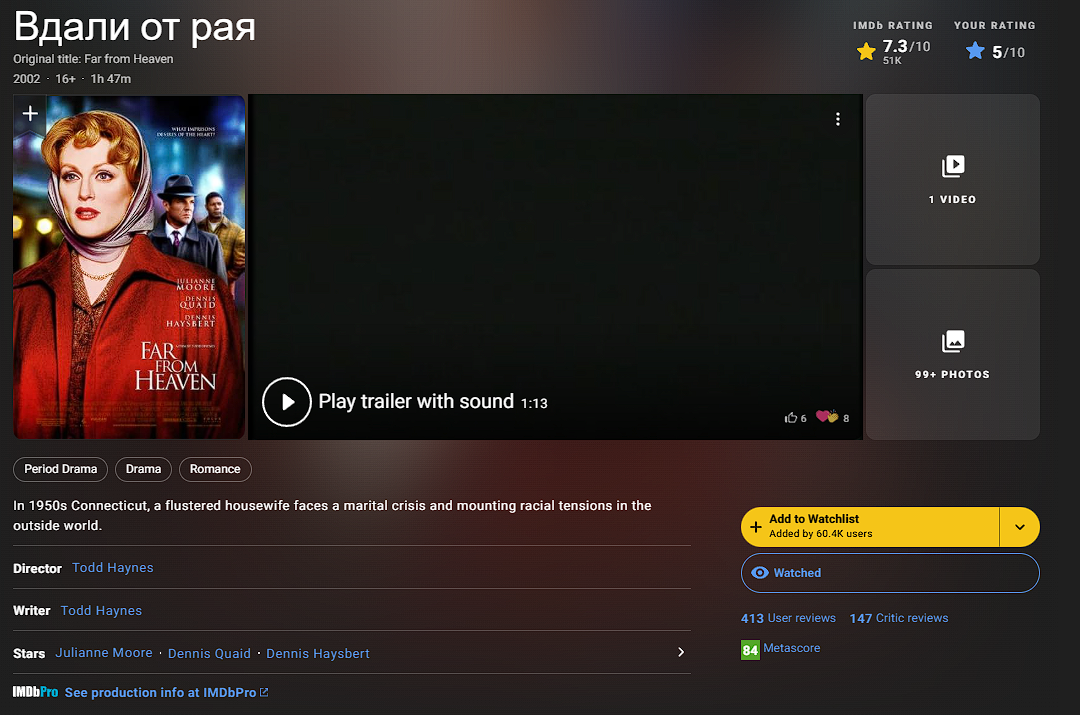The width and height of the screenshot is (1080, 715).
Task: Click the IMDbPro logo
Action: click(35, 692)
